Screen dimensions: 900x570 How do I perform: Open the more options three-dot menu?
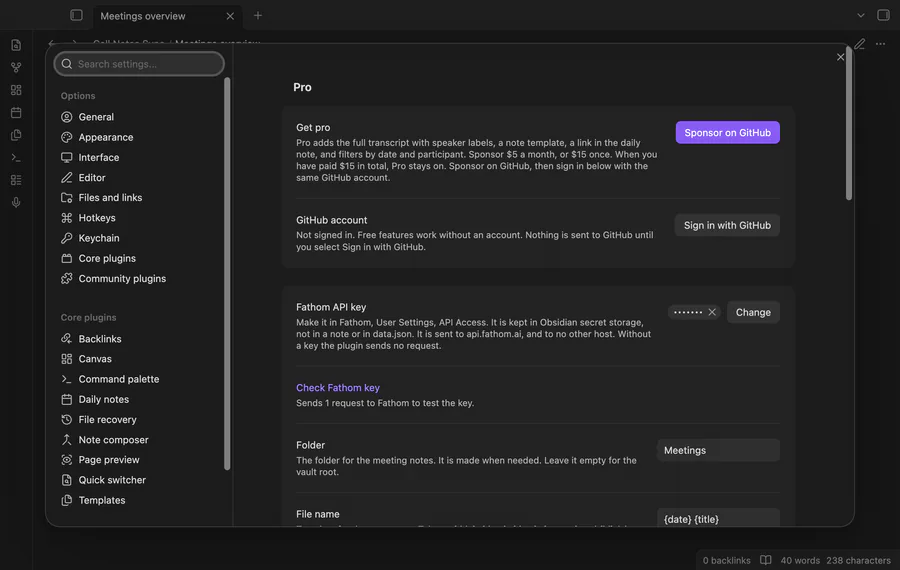pyautogui.click(x=880, y=44)
